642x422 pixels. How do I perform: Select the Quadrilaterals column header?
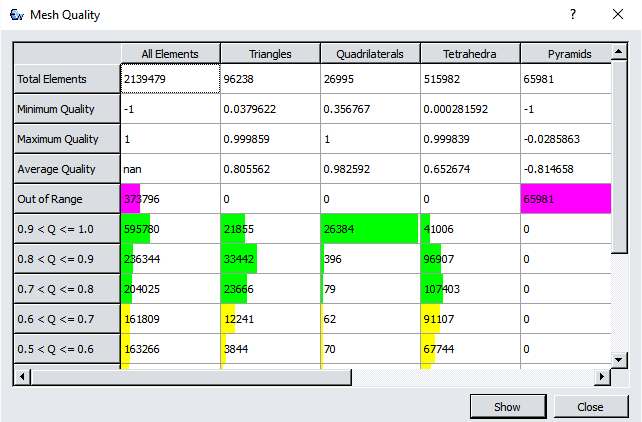[x=369, y=53]
